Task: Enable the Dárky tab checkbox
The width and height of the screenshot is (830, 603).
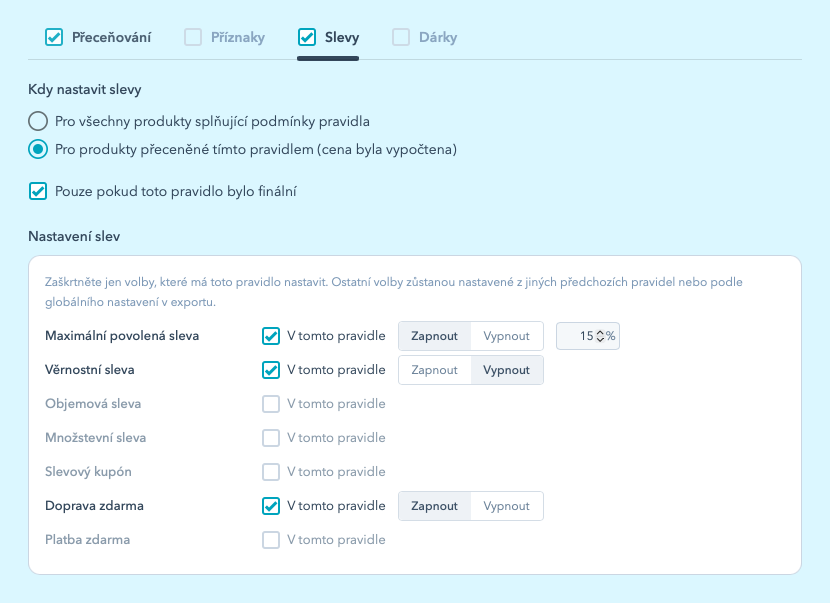Action: point(401,38)
